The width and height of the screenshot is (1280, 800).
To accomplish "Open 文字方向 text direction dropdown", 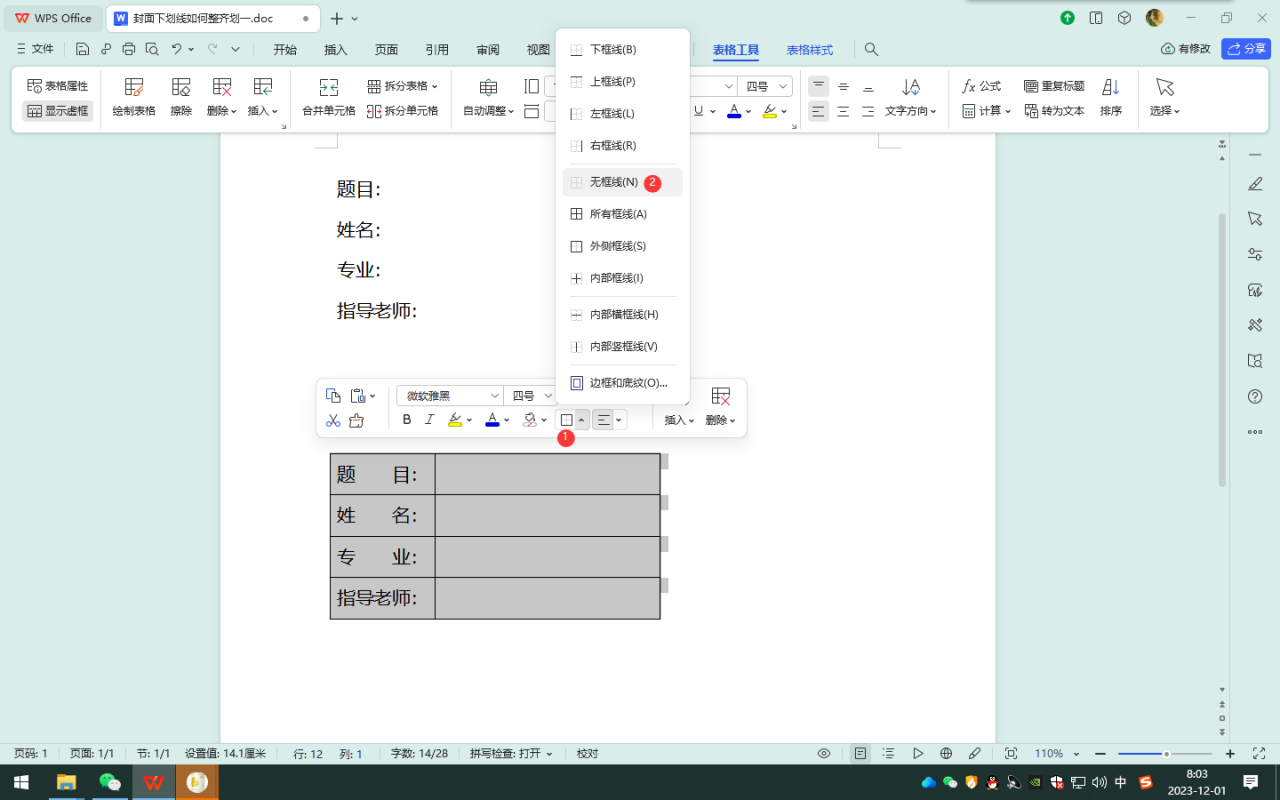I will pyautogui.click(x=911, y=111).
